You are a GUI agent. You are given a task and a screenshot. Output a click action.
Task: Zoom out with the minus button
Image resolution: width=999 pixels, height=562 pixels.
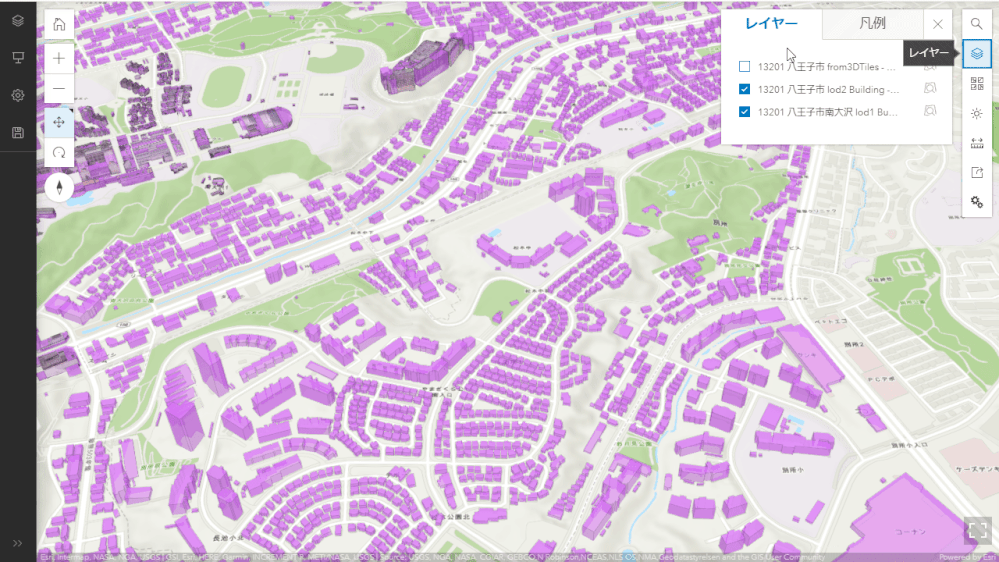(59, 88)
